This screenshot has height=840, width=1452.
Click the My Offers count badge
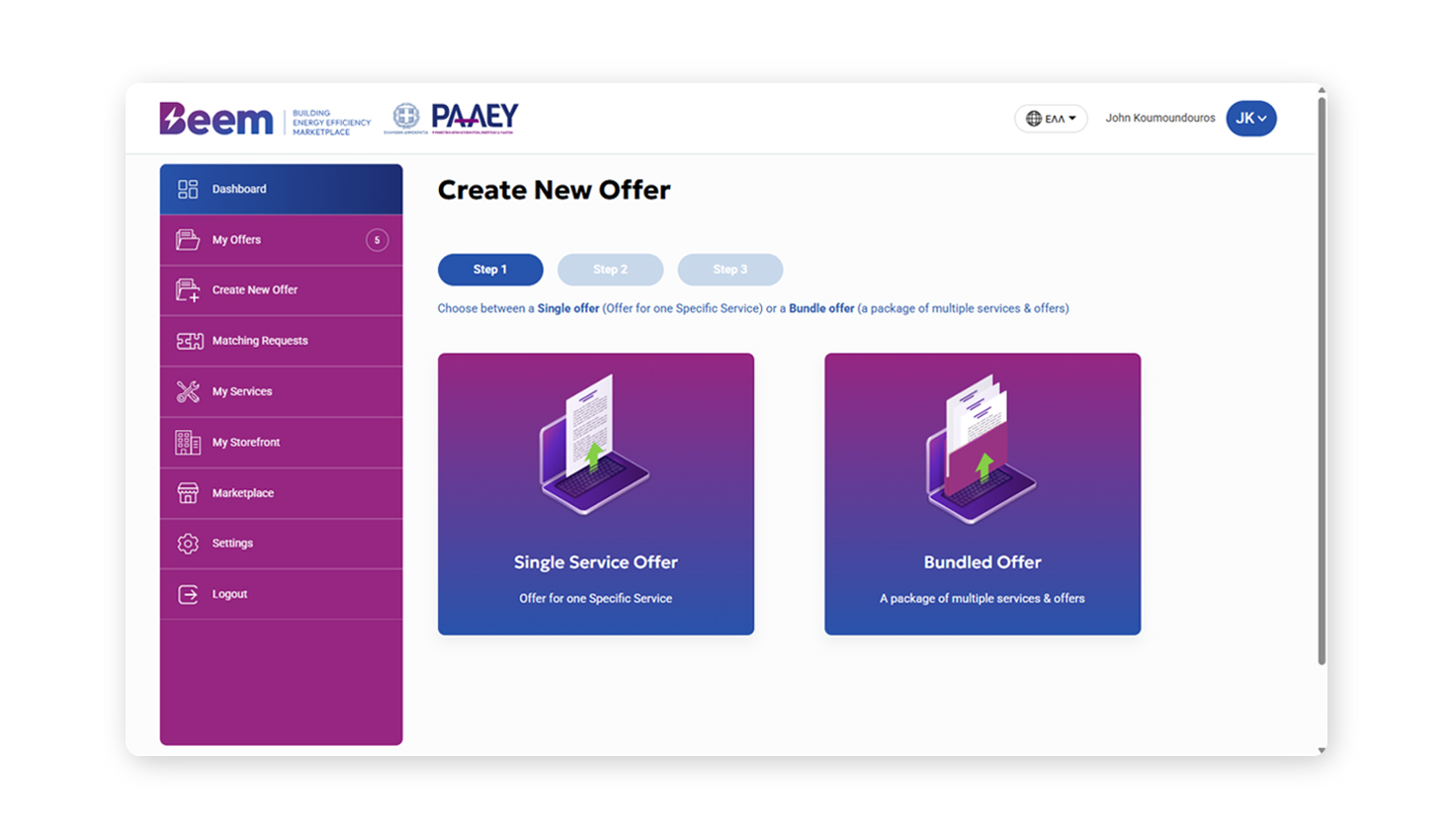coord(377,239)
